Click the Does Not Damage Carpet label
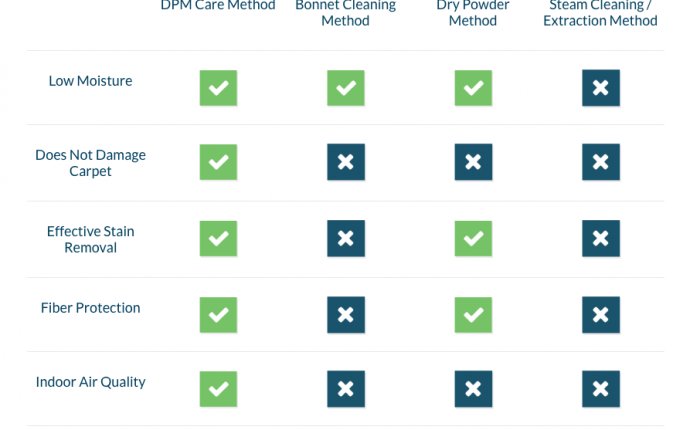The image size is (690, 430). (x=90, y=163)
